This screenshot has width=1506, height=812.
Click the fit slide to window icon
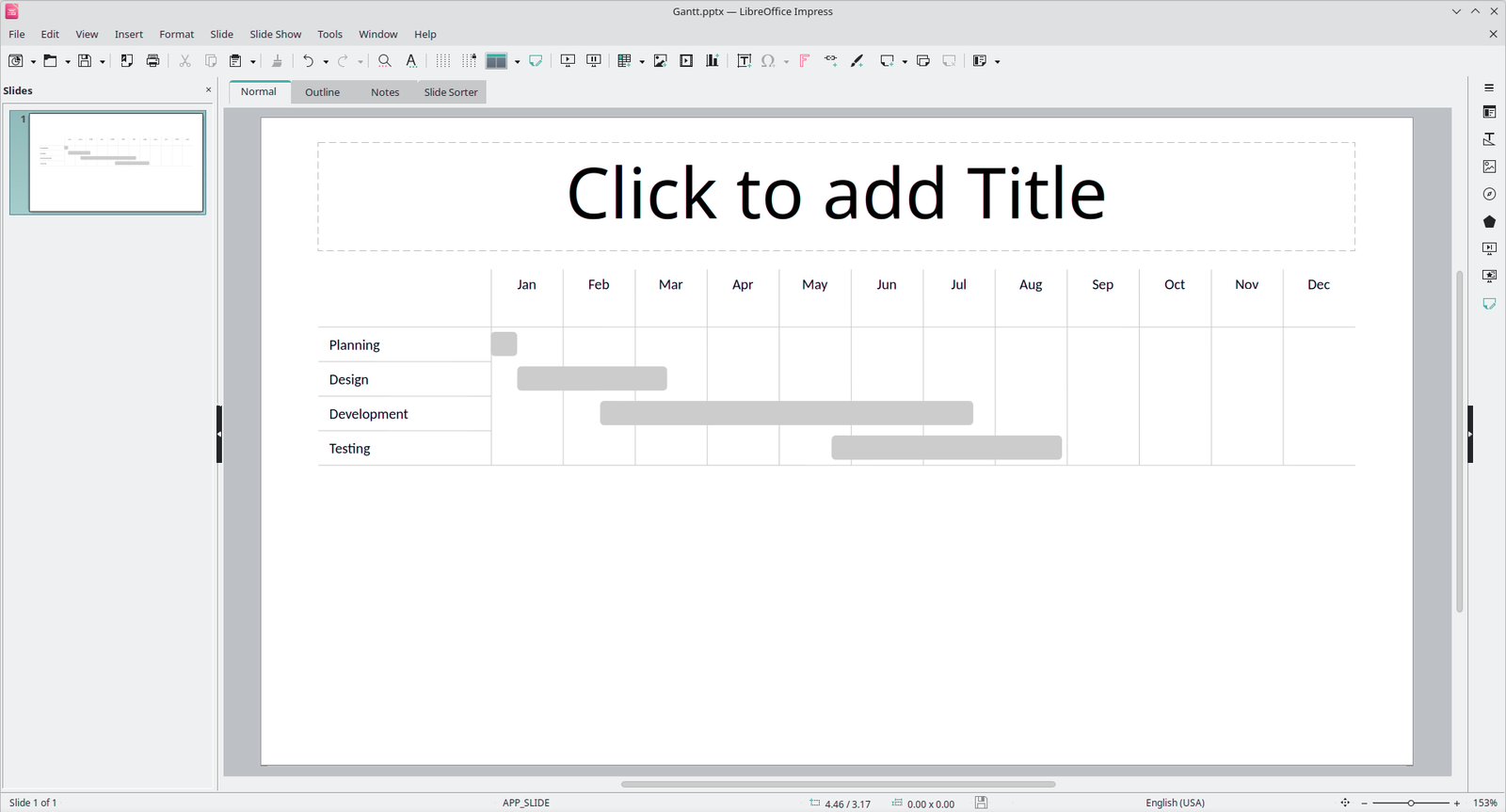pyautogui.click(x=1345, y=803)
